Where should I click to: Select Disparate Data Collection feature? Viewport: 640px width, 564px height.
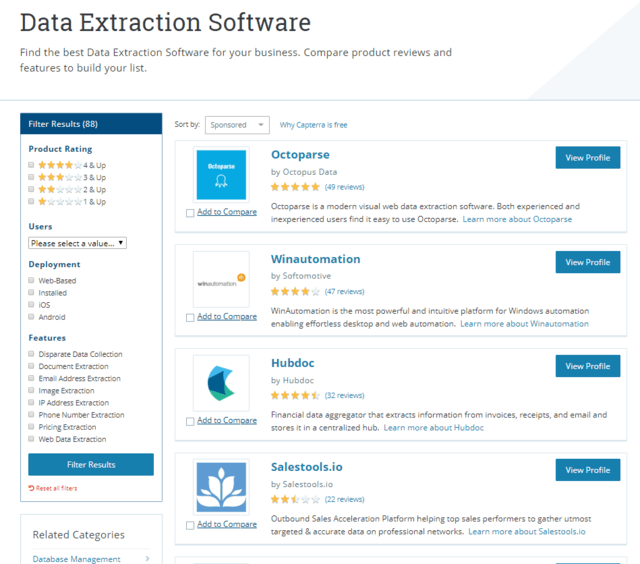tap(31, 354)
